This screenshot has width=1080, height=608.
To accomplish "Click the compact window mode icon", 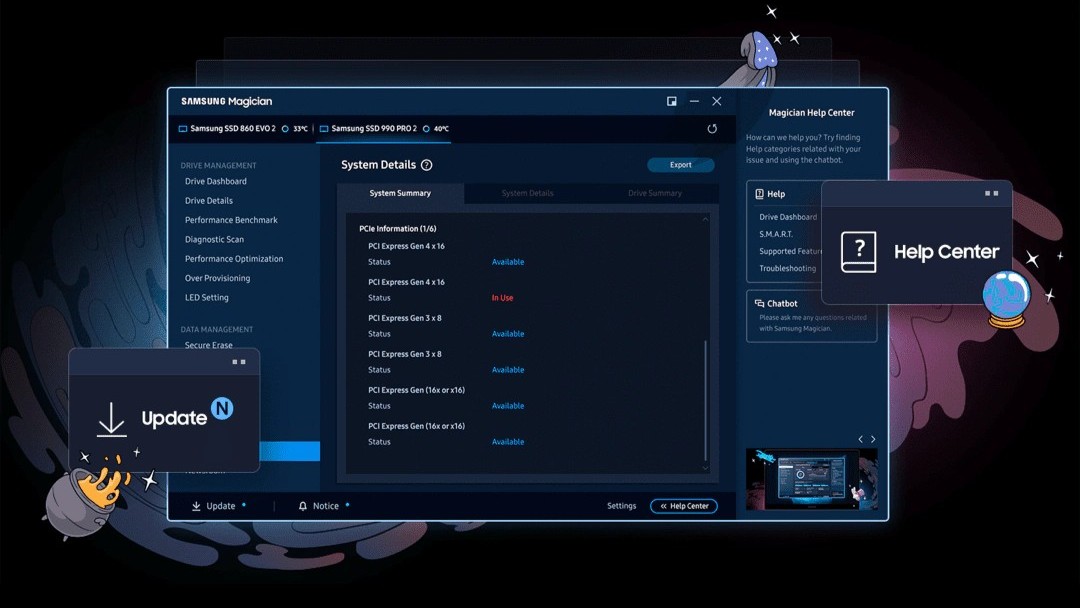I will (672, 101).
